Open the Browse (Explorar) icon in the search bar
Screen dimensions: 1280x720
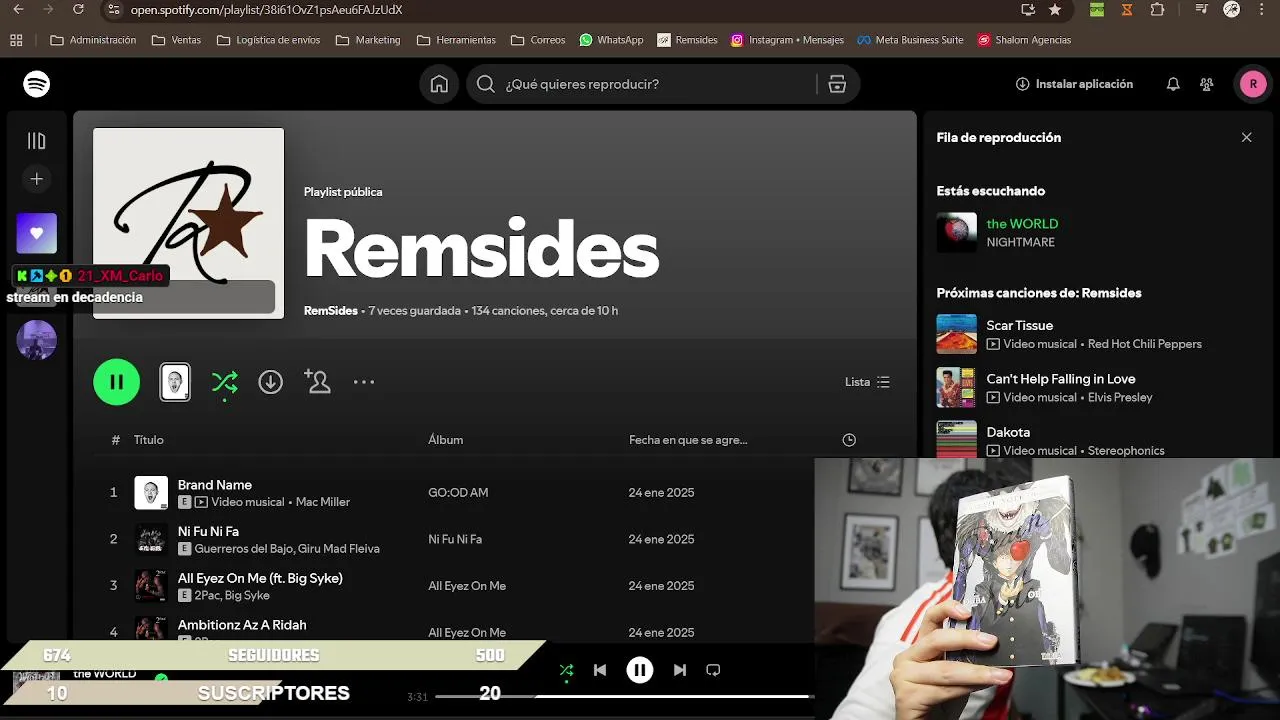[837, 84]
